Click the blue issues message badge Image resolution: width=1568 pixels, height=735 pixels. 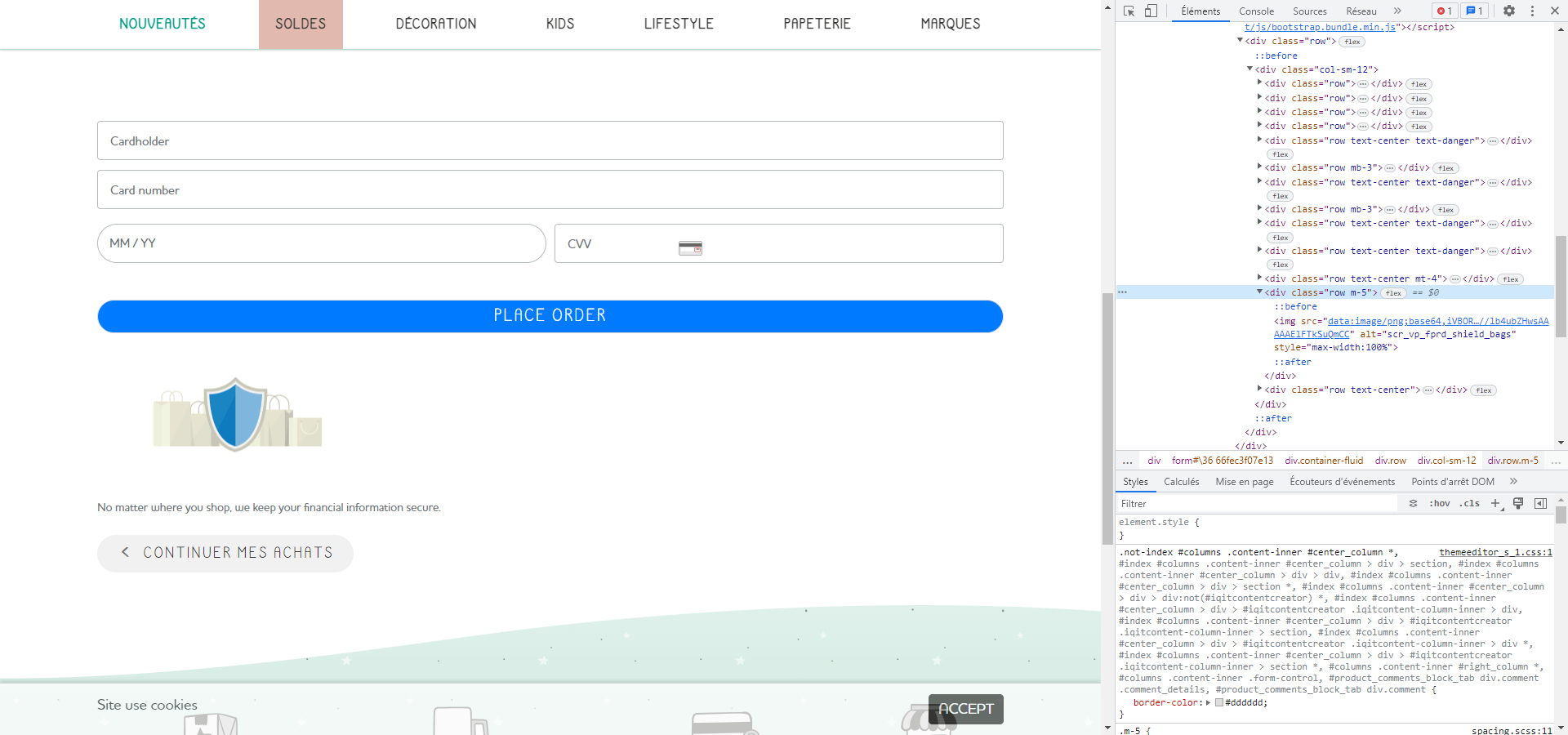[1474, 11]
